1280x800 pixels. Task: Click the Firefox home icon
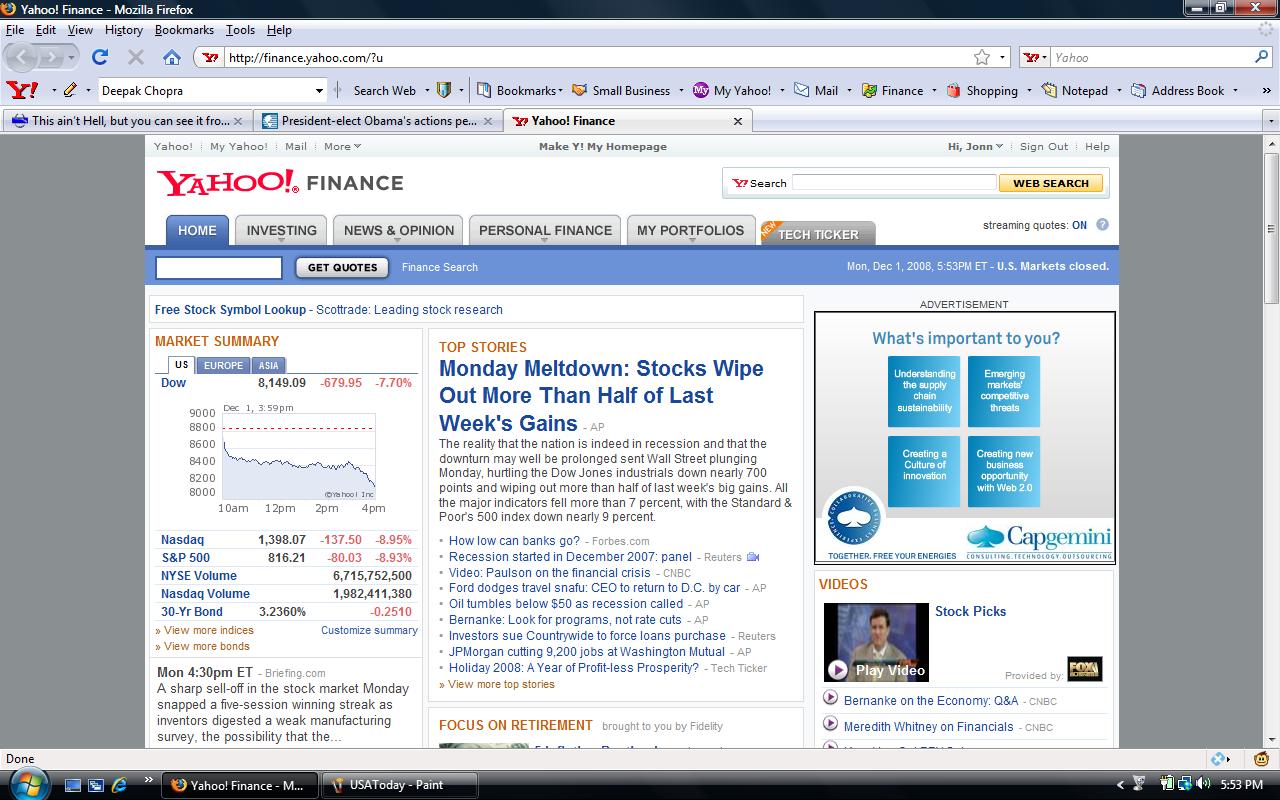pos(172,57)
